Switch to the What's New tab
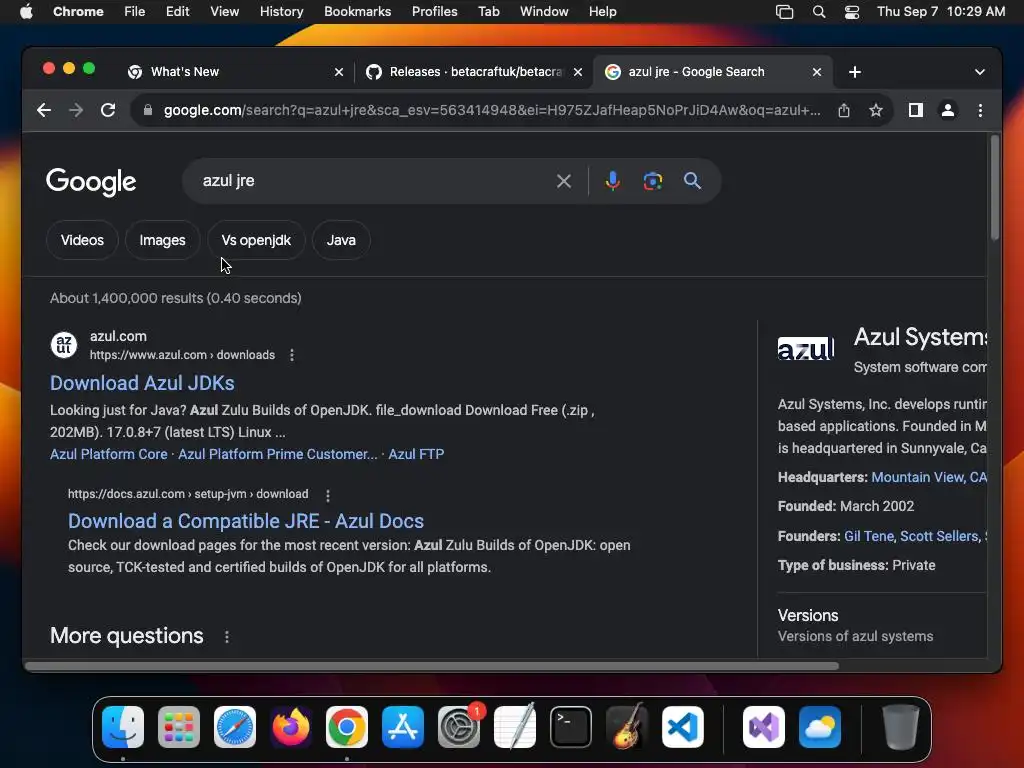 [x=235, y=72]
